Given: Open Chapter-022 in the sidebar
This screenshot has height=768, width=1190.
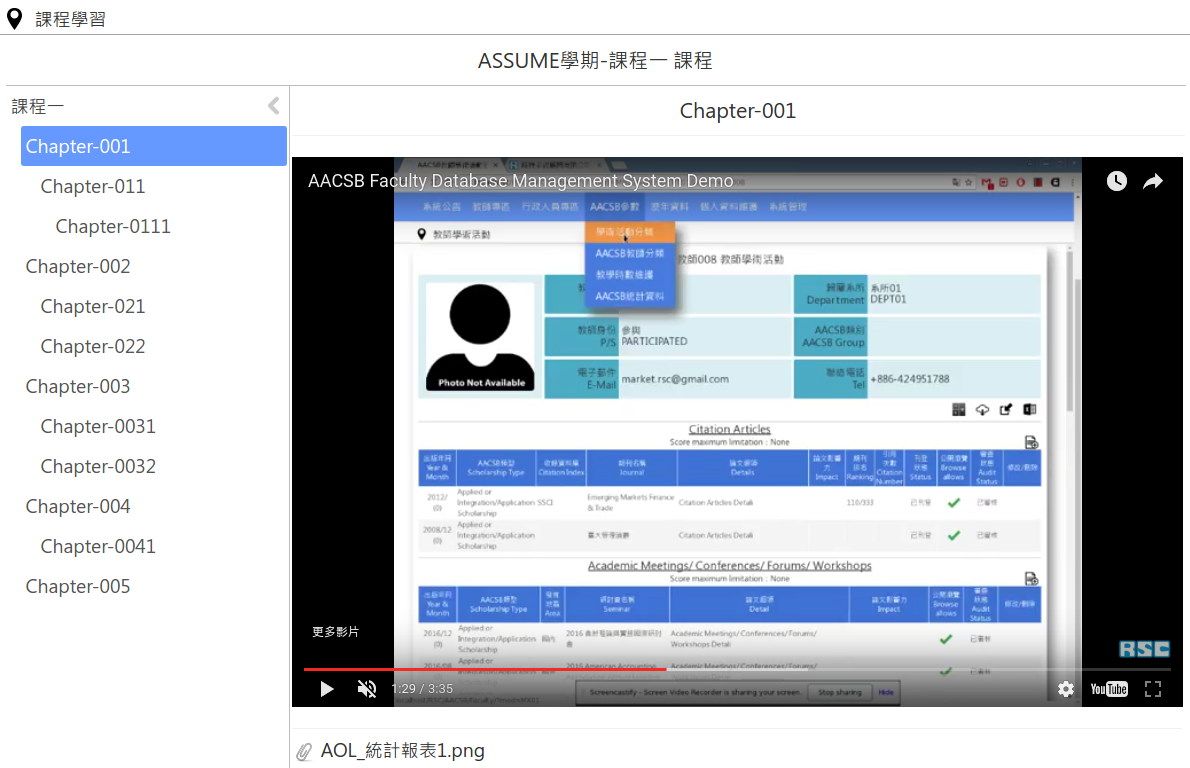Looking at the screenshot, I should pyautogui.click(x=93, y=346).
